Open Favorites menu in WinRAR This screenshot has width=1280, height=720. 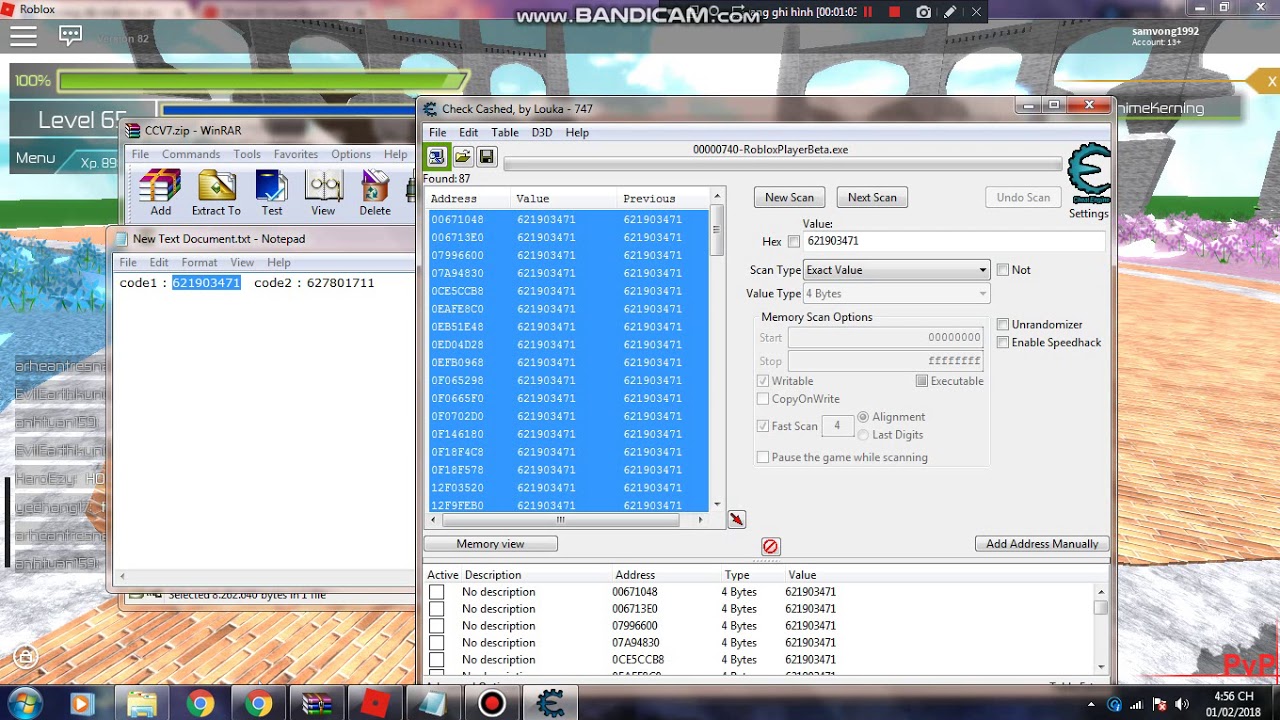click(295, 154)
